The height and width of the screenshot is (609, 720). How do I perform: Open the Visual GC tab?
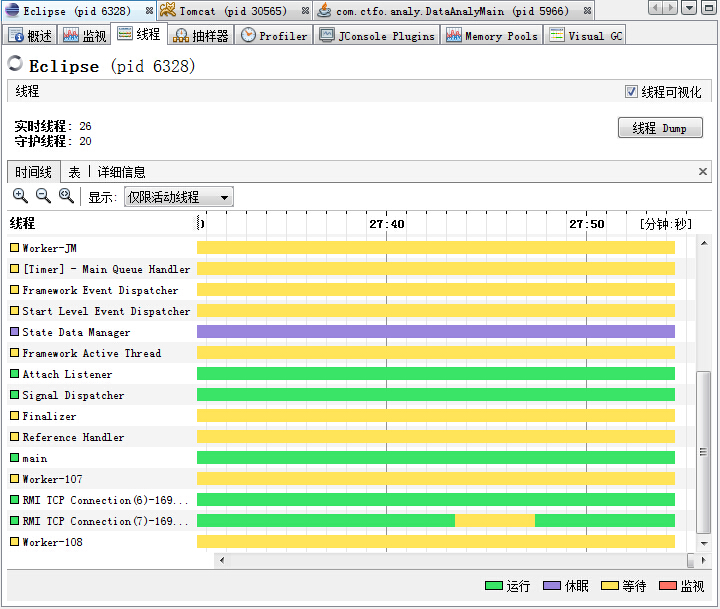click(x=585, y=35)
